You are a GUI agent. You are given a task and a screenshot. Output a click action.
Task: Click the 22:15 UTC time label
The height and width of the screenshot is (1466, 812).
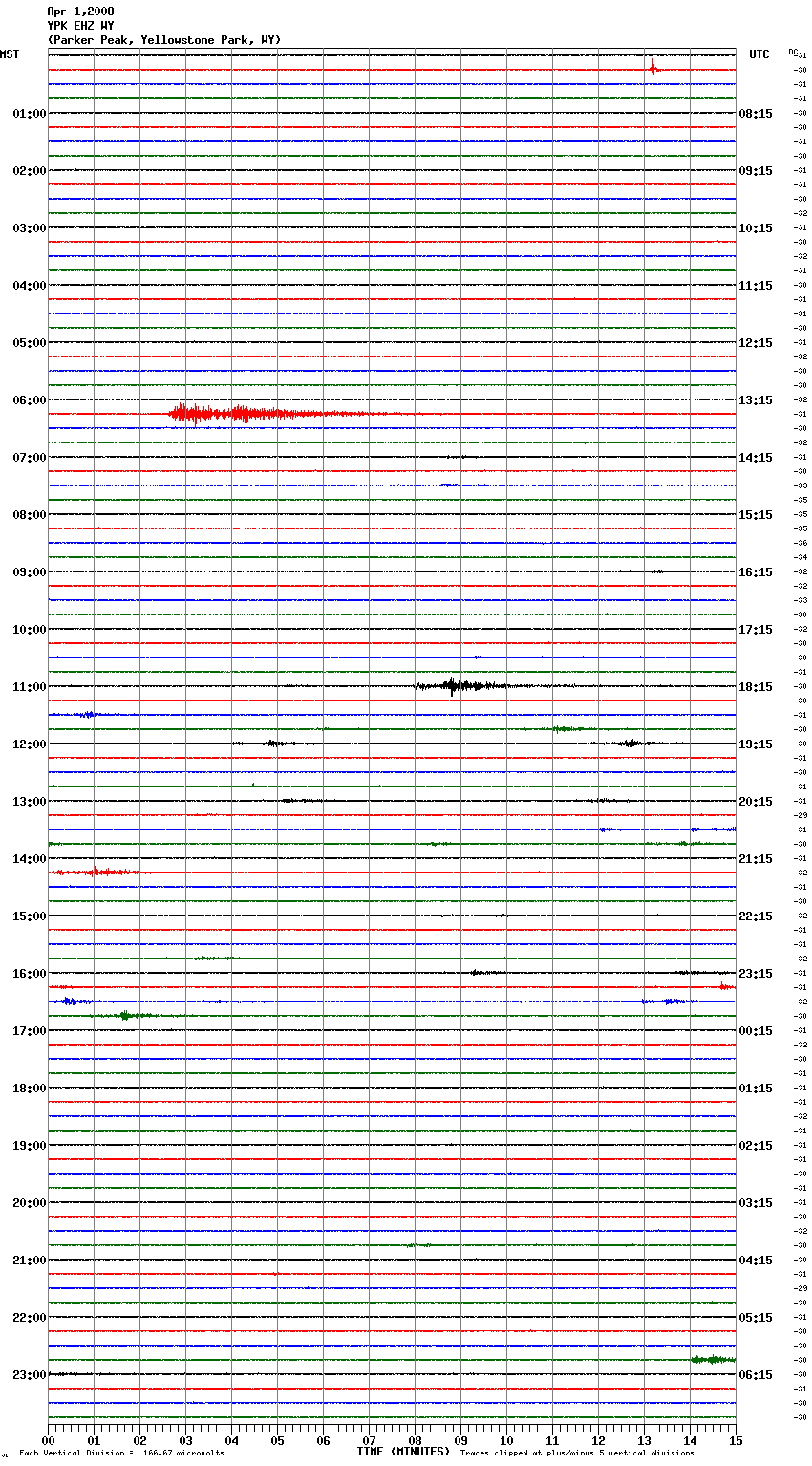756,916
